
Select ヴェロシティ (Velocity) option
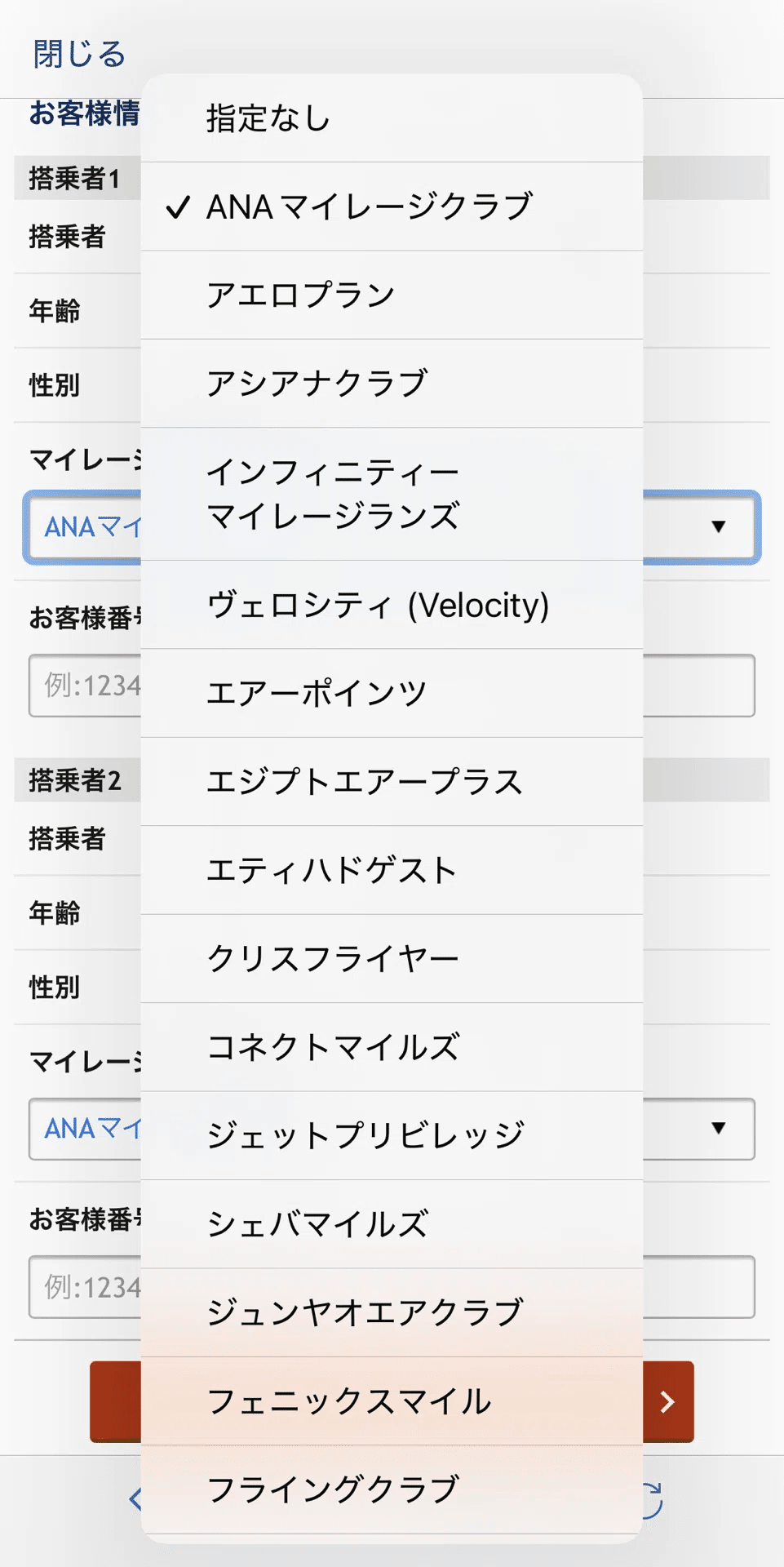[392, 605]
